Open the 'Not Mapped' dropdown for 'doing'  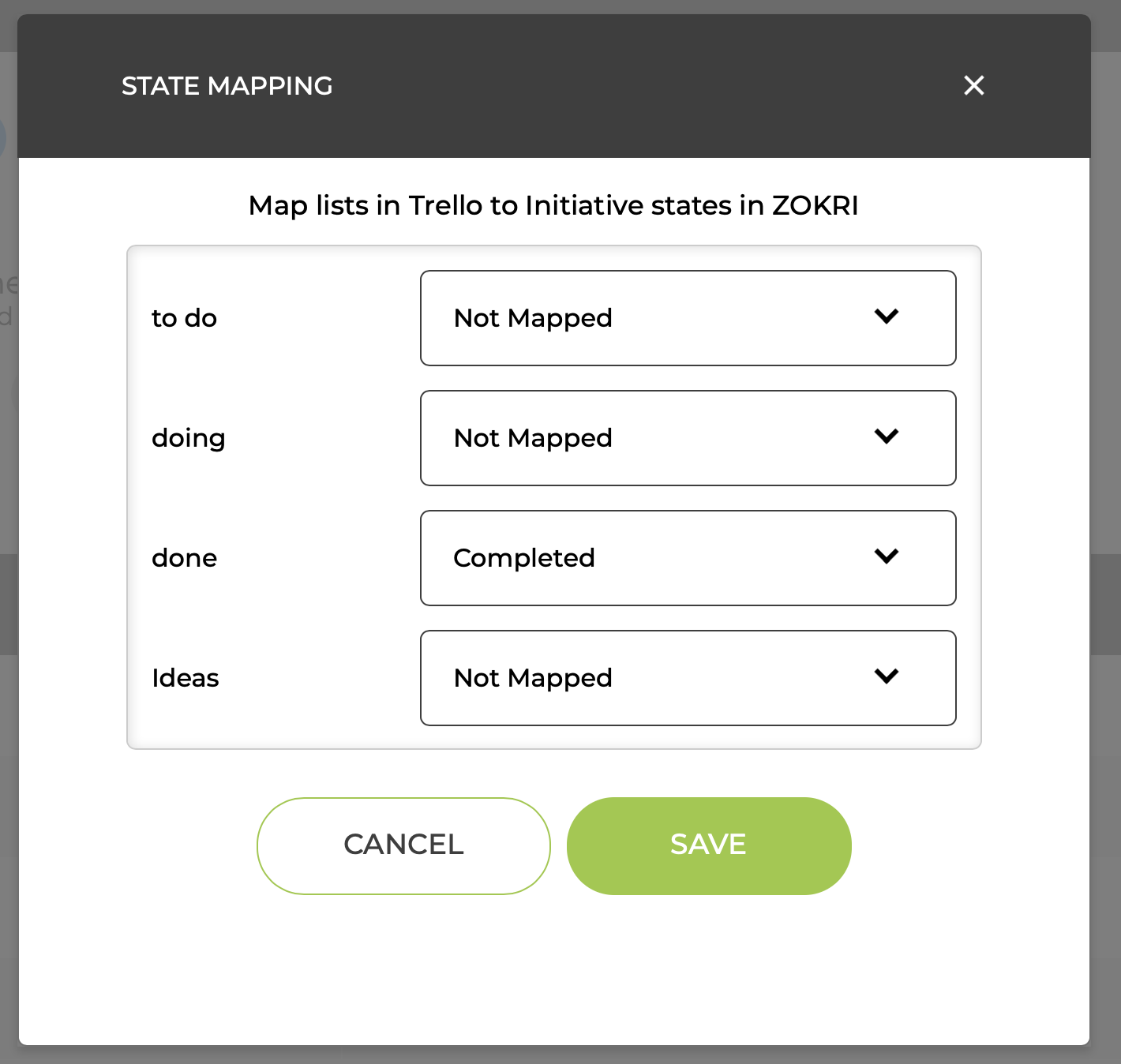click(x=688, y=437)
